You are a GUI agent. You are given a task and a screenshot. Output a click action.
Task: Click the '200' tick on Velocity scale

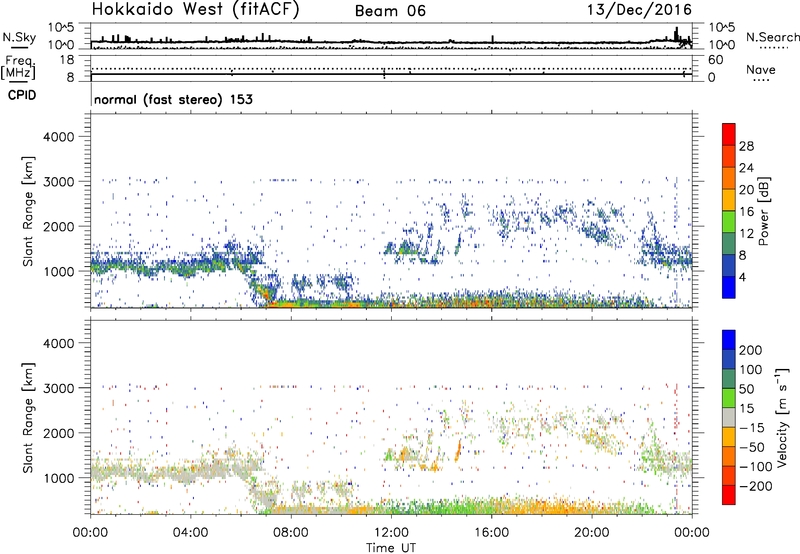tap(751, 350)
